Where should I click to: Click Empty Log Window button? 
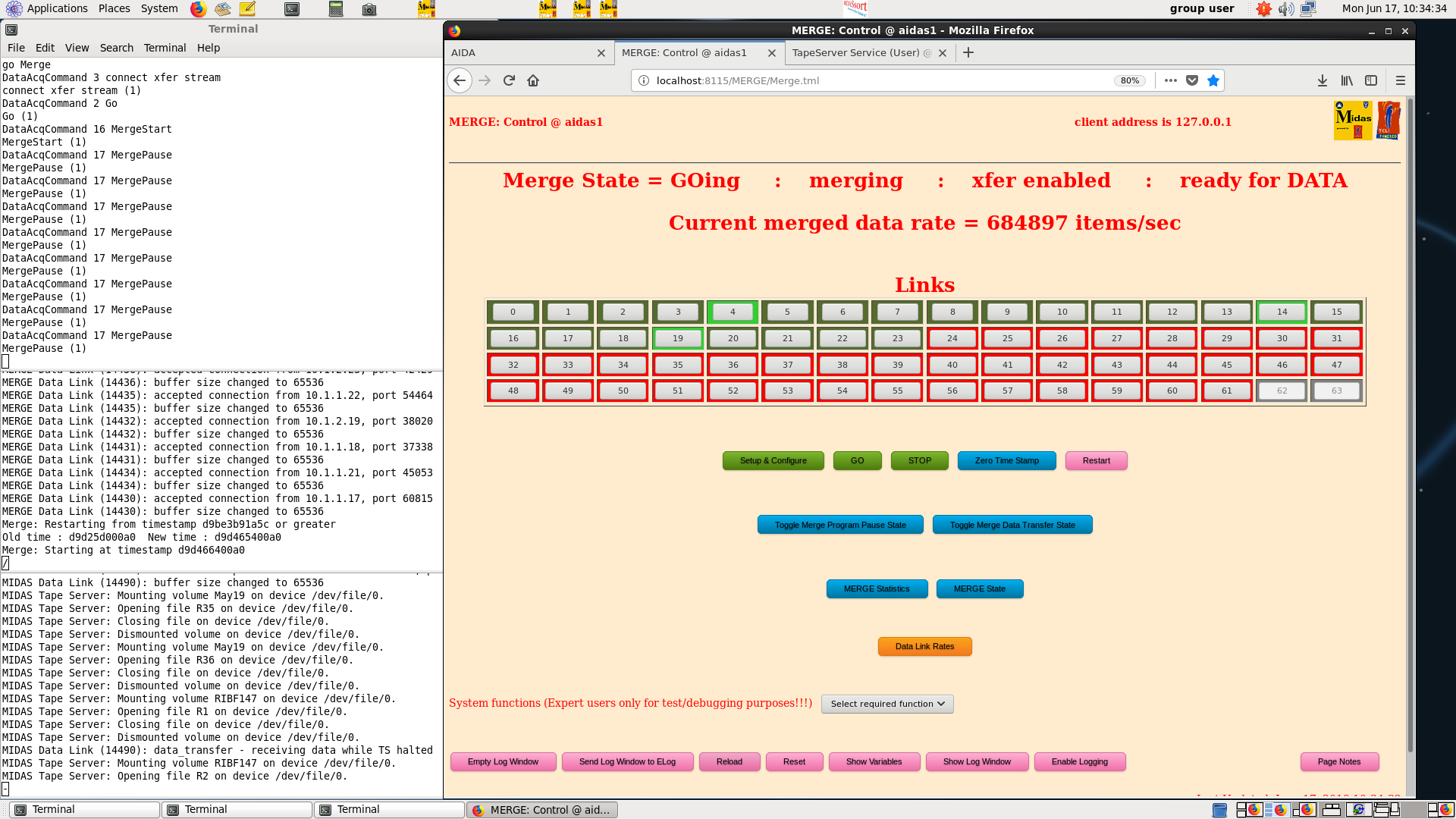[503, 762]
